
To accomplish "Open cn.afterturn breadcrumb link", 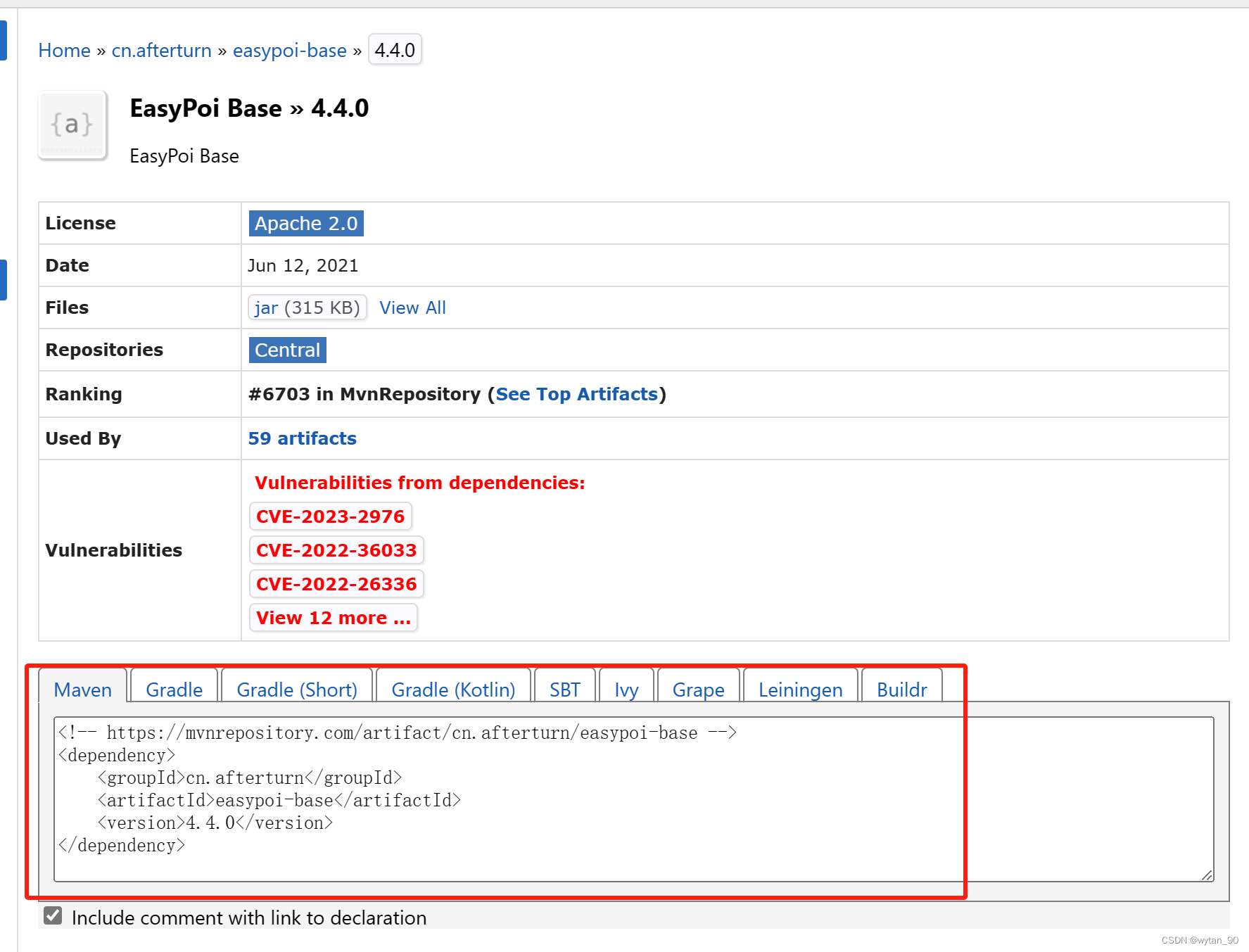I will (162, 51).
